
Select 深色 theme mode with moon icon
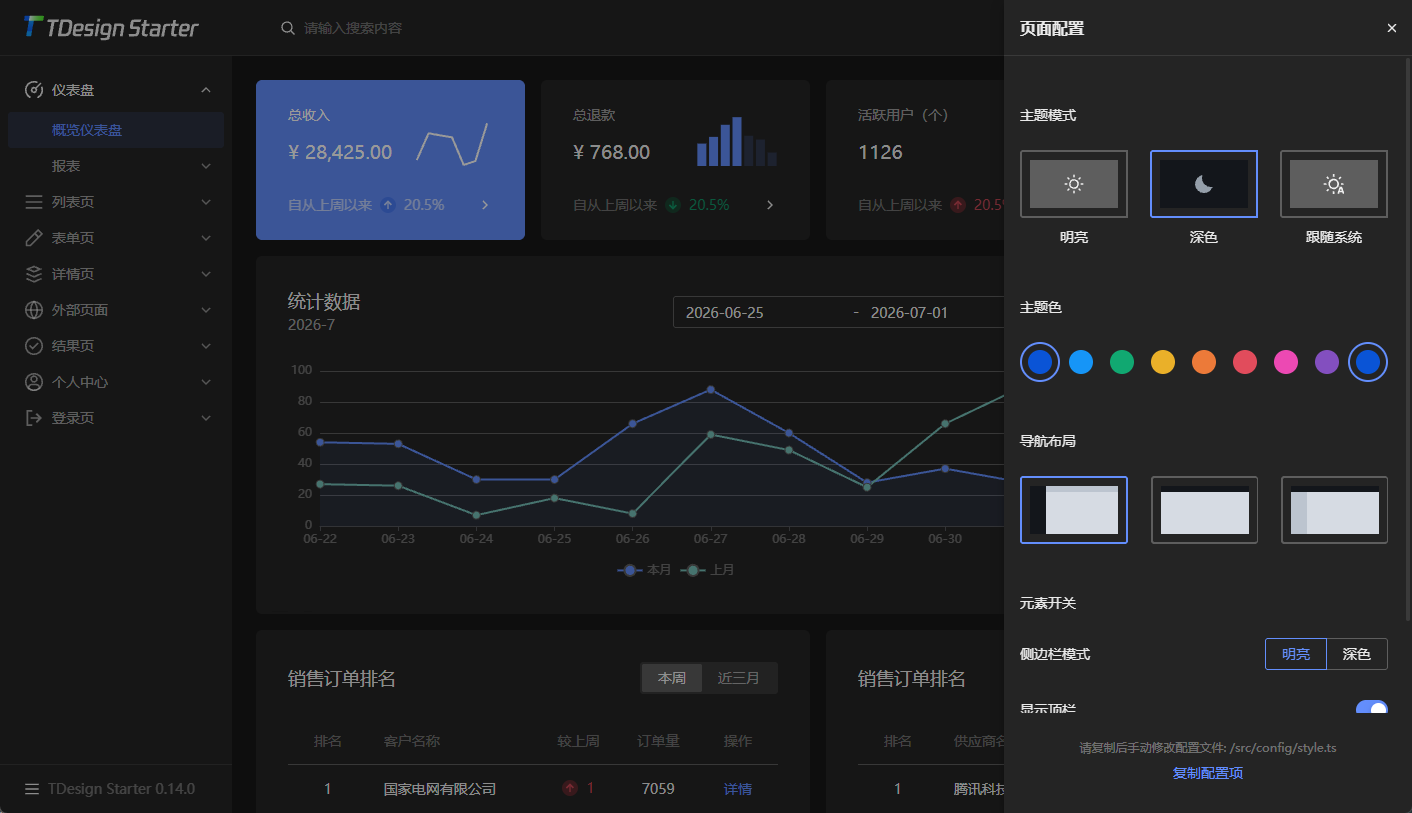[x=1204, y=184]
